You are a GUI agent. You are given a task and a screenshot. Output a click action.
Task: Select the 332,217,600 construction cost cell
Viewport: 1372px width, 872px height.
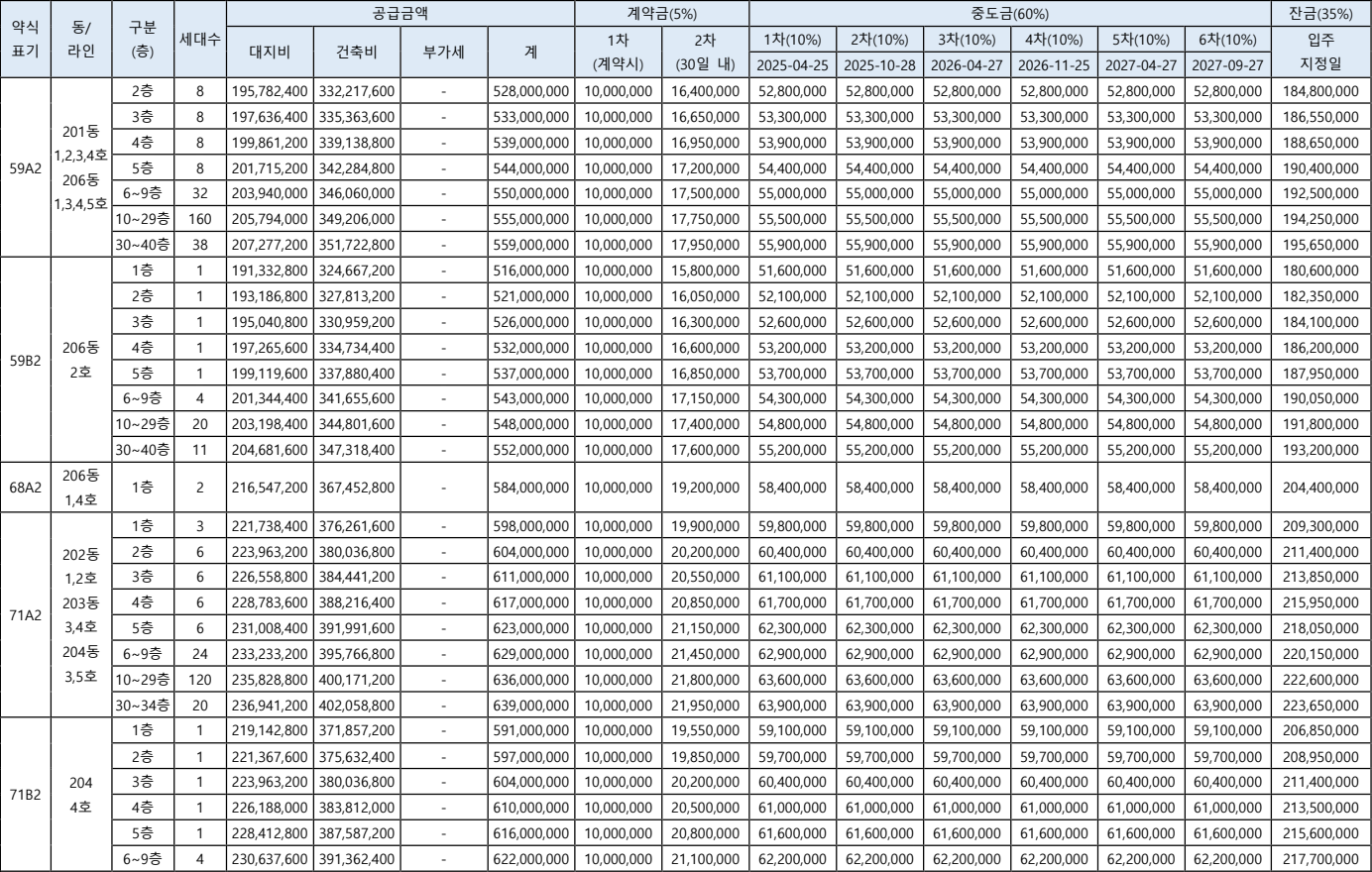click(x=357, y=91)
